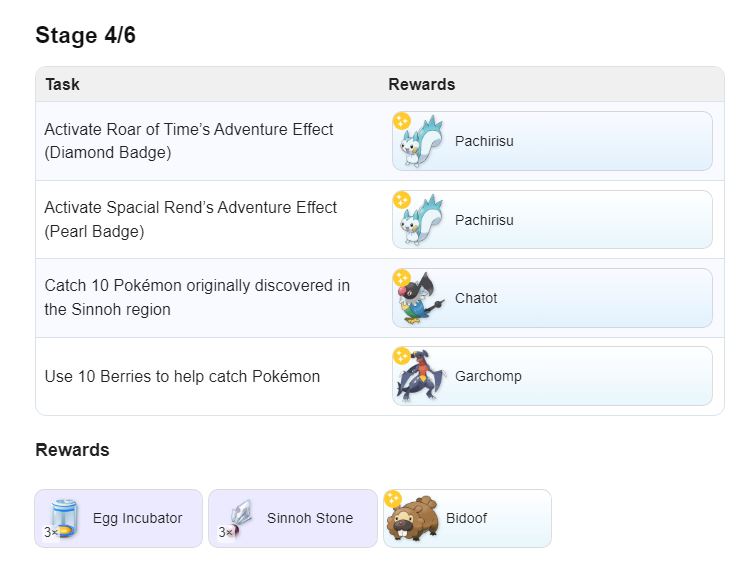Click the Egg Incubator icon
The image size is (741, 565).
click(x=64, y=518)
